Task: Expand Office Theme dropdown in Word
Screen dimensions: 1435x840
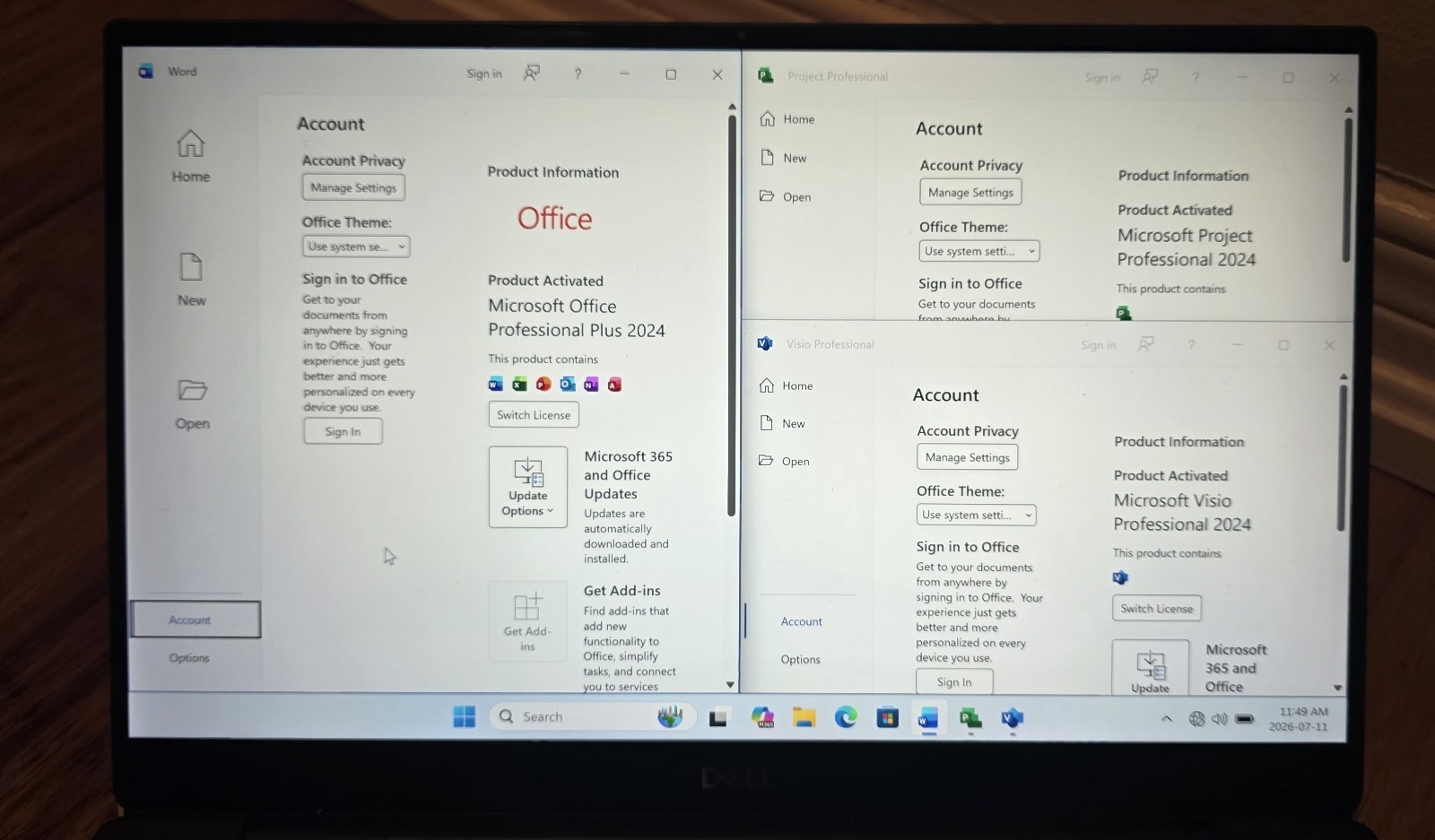Action: point(356,247)
